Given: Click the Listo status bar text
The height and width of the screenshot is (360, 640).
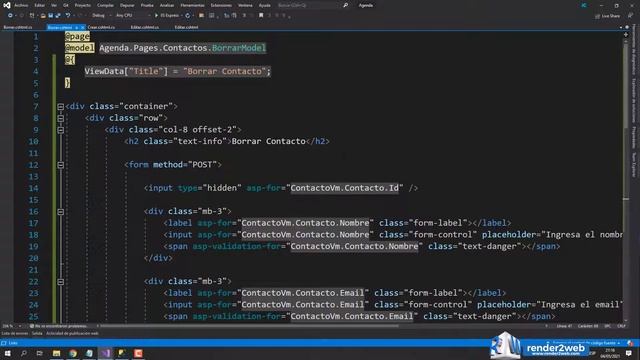Looking at the screenshot, I should (x=13, y=343).
